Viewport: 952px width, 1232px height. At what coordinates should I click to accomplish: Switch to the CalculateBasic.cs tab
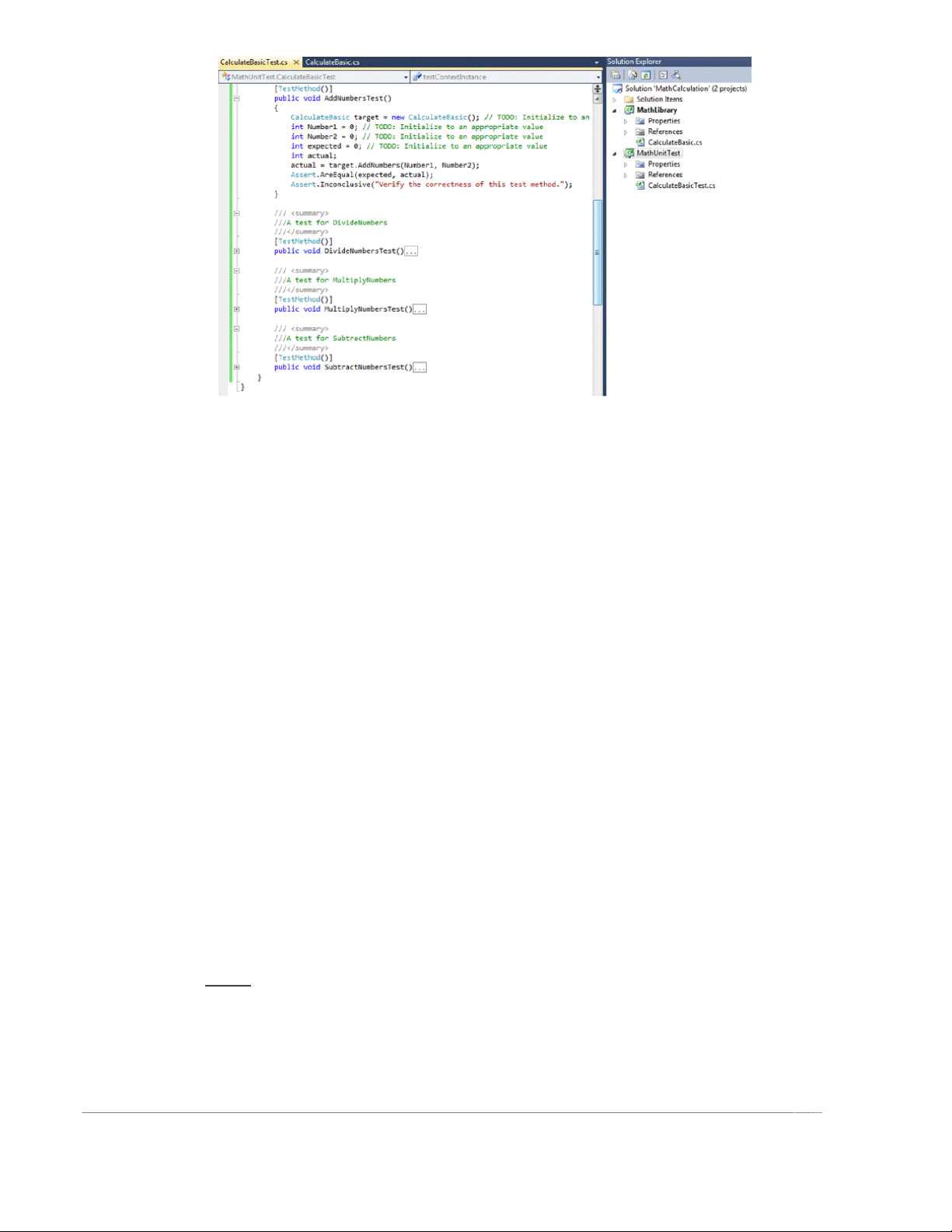[x=333, y=62]
